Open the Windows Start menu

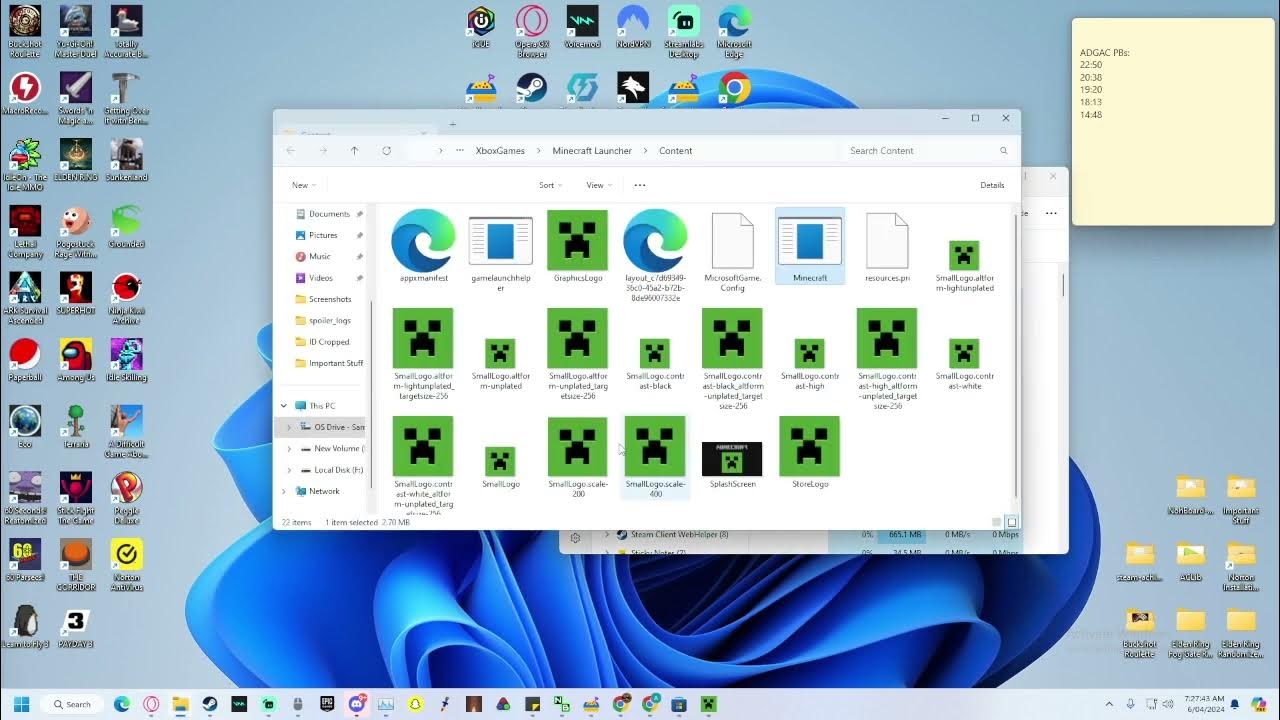pos(21,704)
